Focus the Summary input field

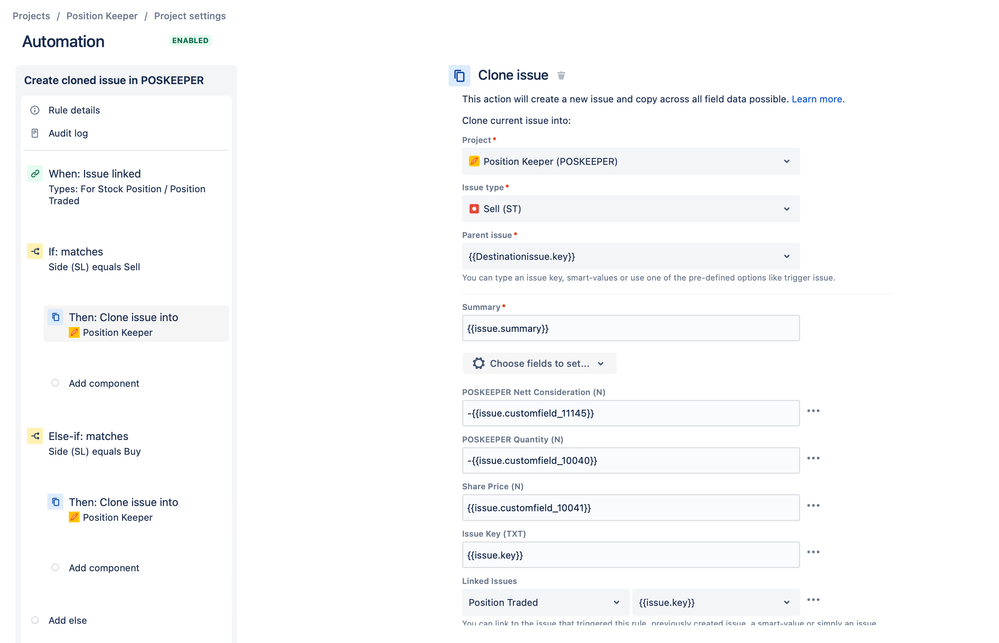[x=631, y=328]
